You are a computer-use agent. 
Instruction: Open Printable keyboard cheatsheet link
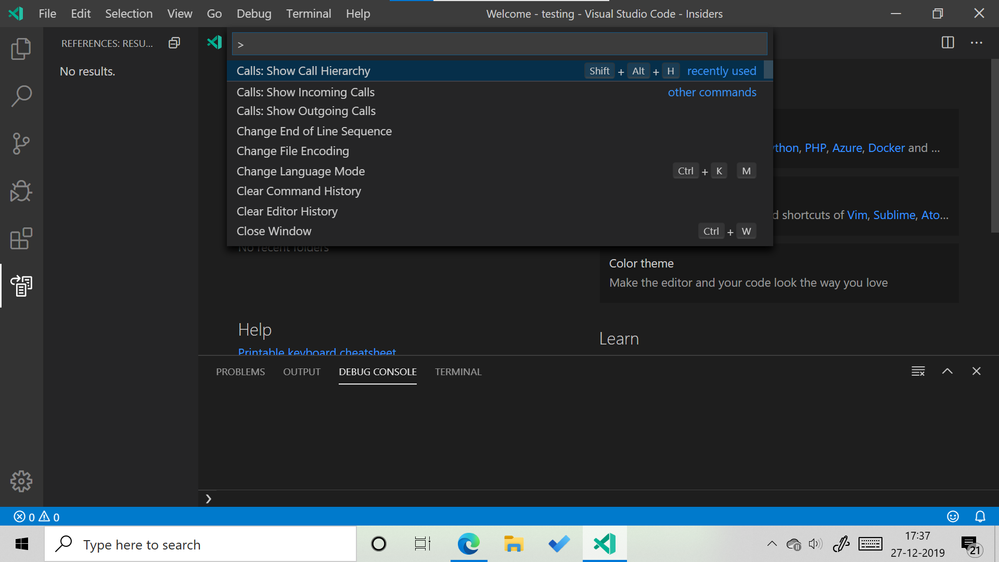(317, 351)
